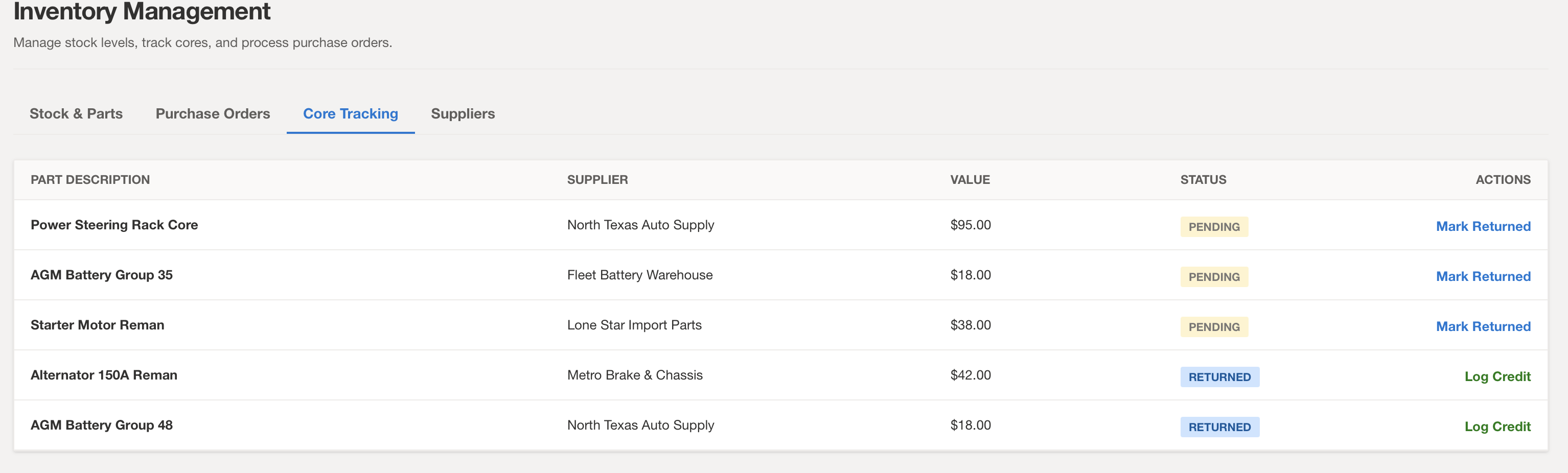
Task: Select the Core Tracking tab
Action: 351,114
